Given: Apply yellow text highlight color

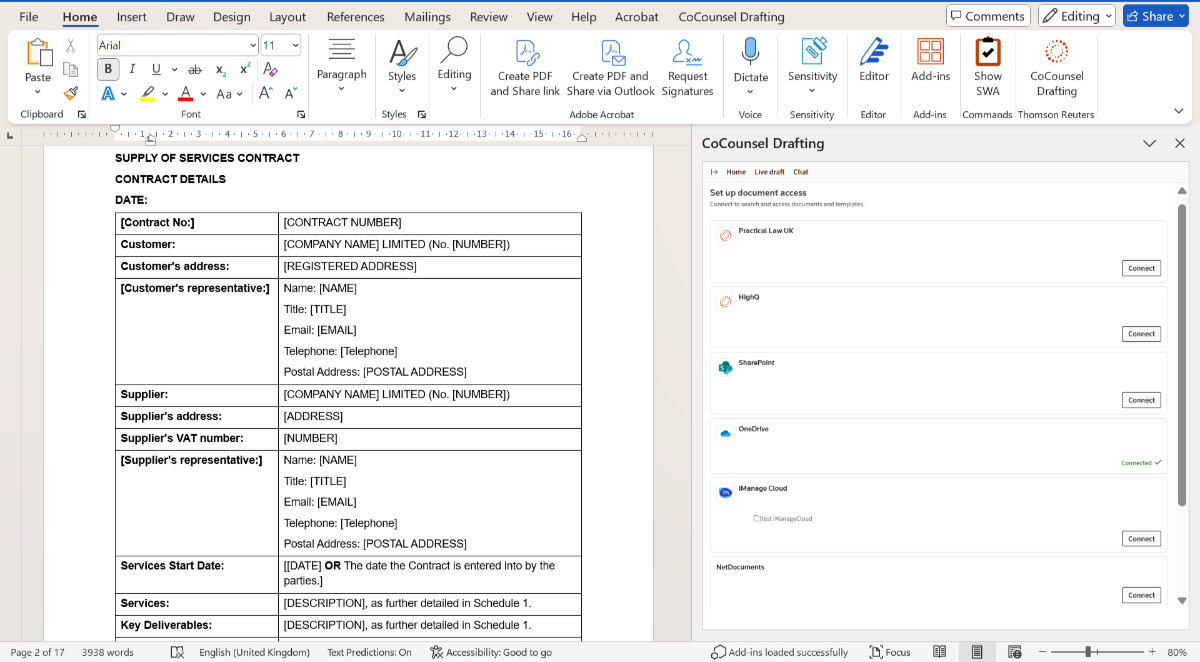Looking at the screenshot, I should (148, 93).
